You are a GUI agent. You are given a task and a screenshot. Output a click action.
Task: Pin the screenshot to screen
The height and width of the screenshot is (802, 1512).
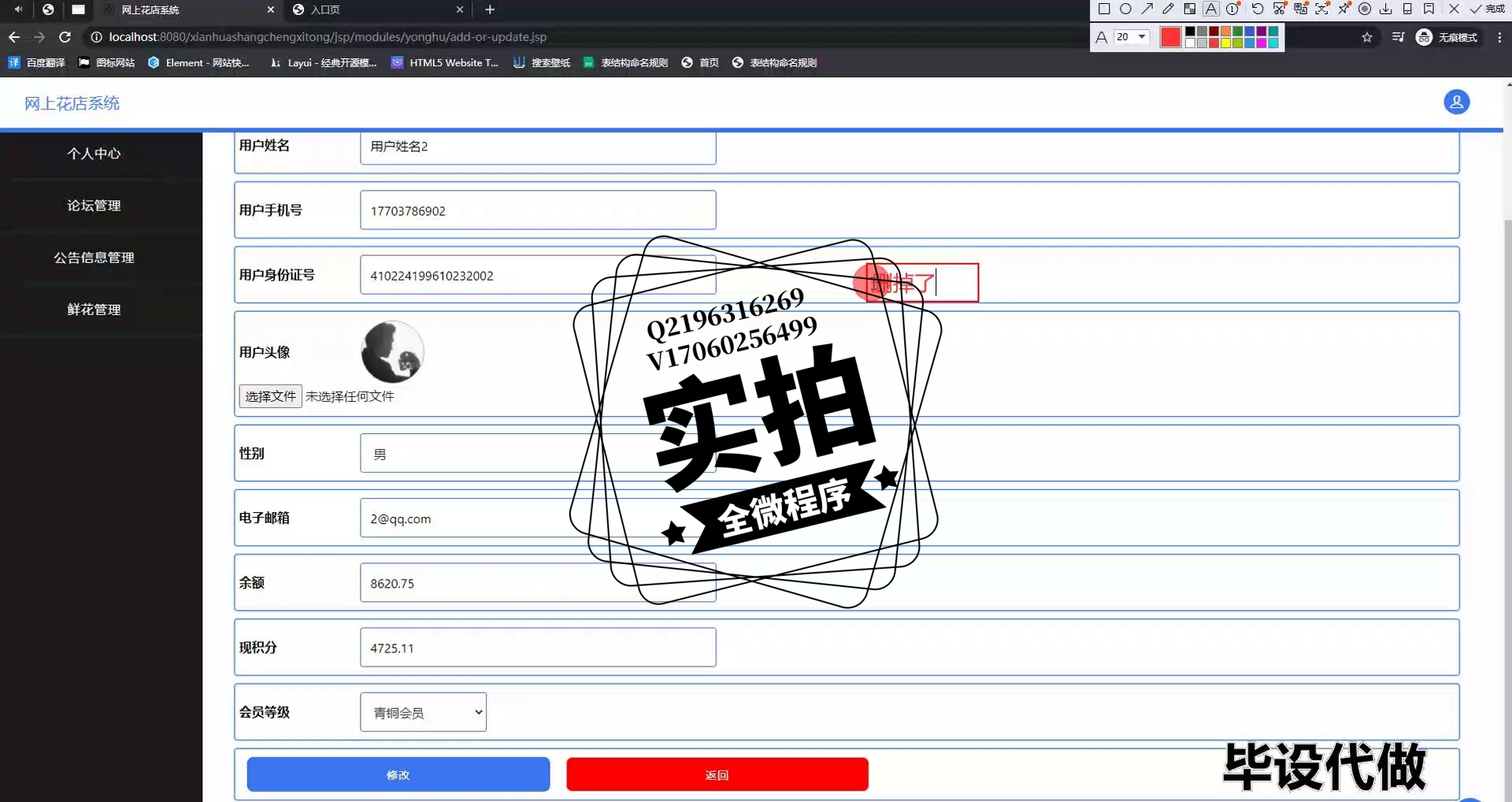[1343, 9]
